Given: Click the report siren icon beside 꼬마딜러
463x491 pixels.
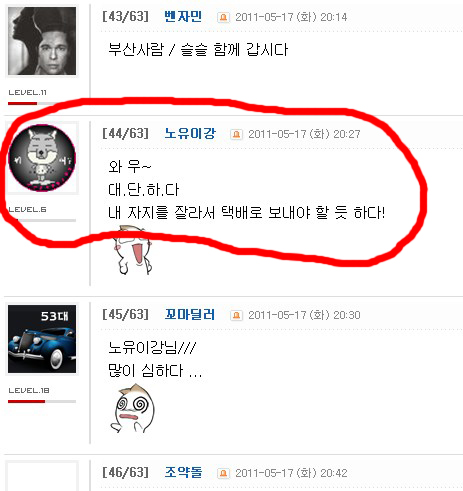Looking at the screenshot, I should 236,315.
